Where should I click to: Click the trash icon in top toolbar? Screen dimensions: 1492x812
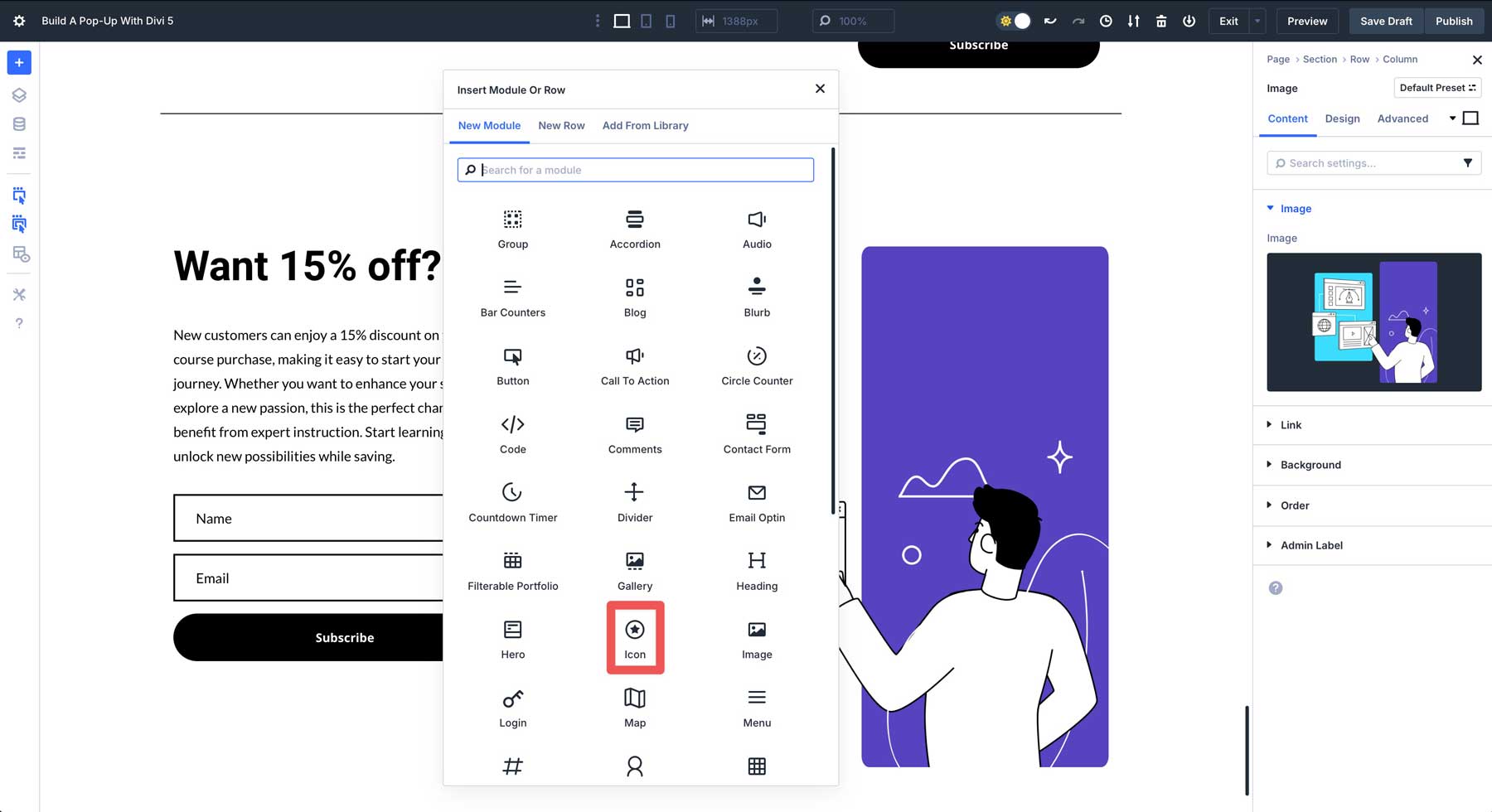pyautogui.click(x=1161, y=21)
